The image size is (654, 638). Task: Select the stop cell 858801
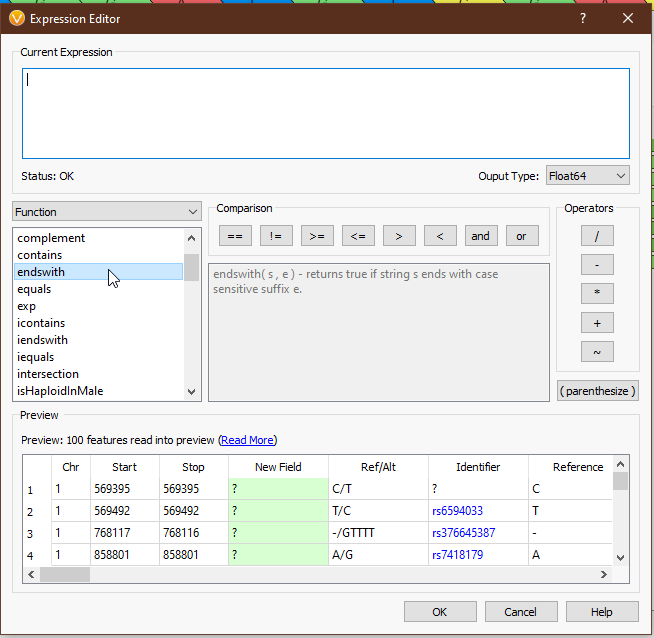coord(194,555)
